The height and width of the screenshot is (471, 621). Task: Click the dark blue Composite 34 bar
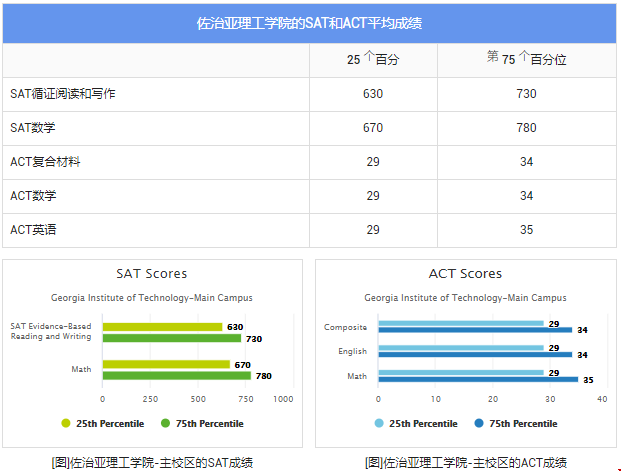click(475, 330)
